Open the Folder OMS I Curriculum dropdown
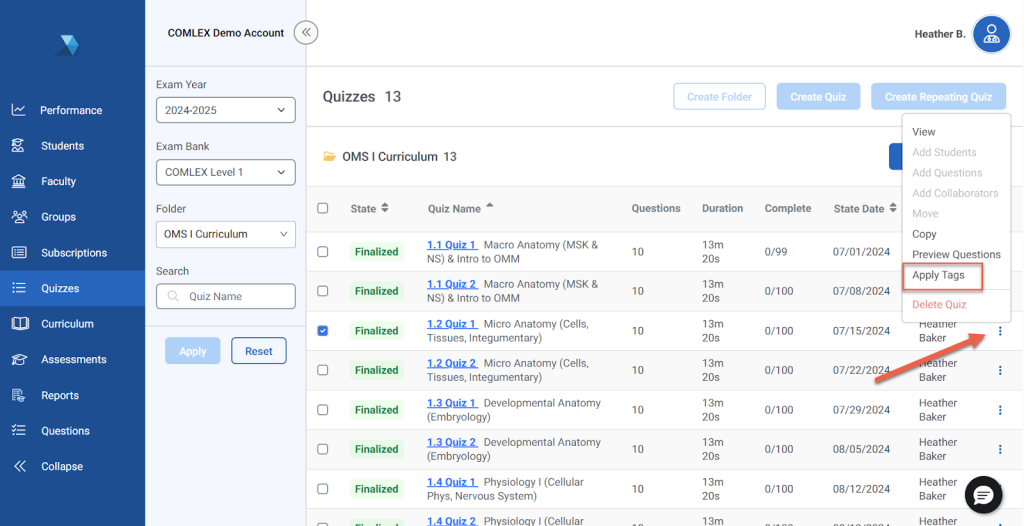 click(225, 234)
